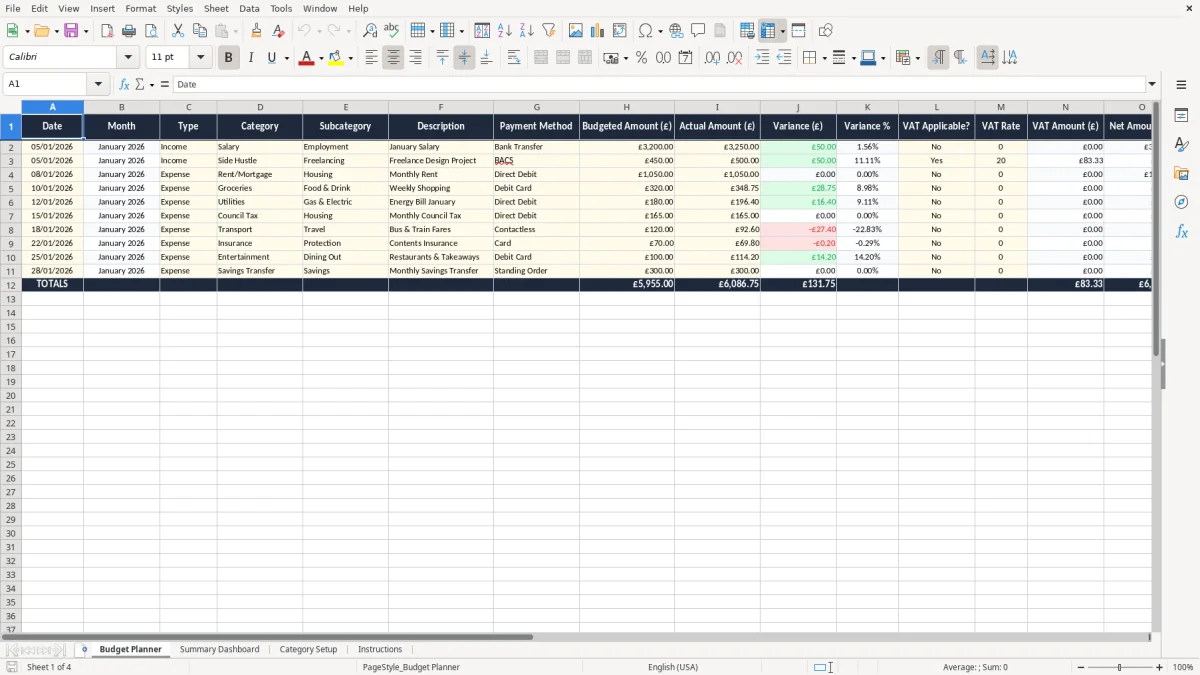The width and height of the screenshot is (1200, 675).
Task: Clear direct formatting icon
Action: point(279,31)
